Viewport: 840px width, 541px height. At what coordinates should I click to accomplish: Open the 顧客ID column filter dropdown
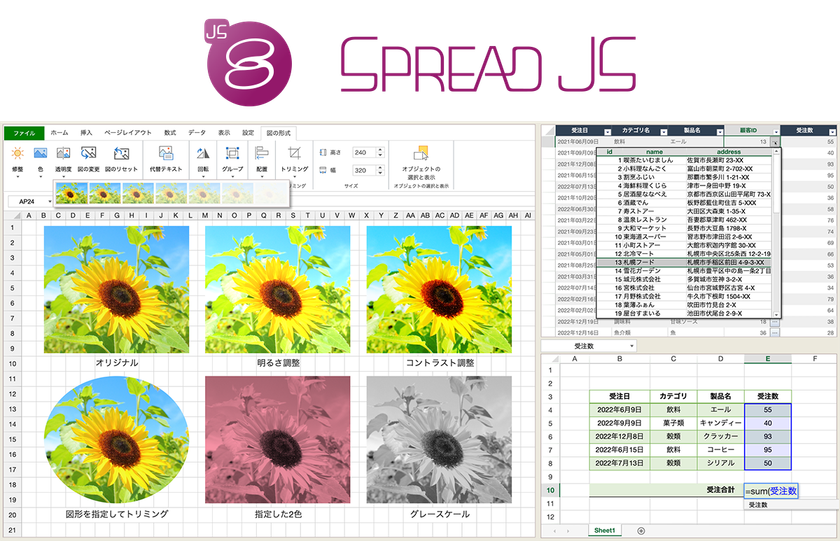(776, 132)
